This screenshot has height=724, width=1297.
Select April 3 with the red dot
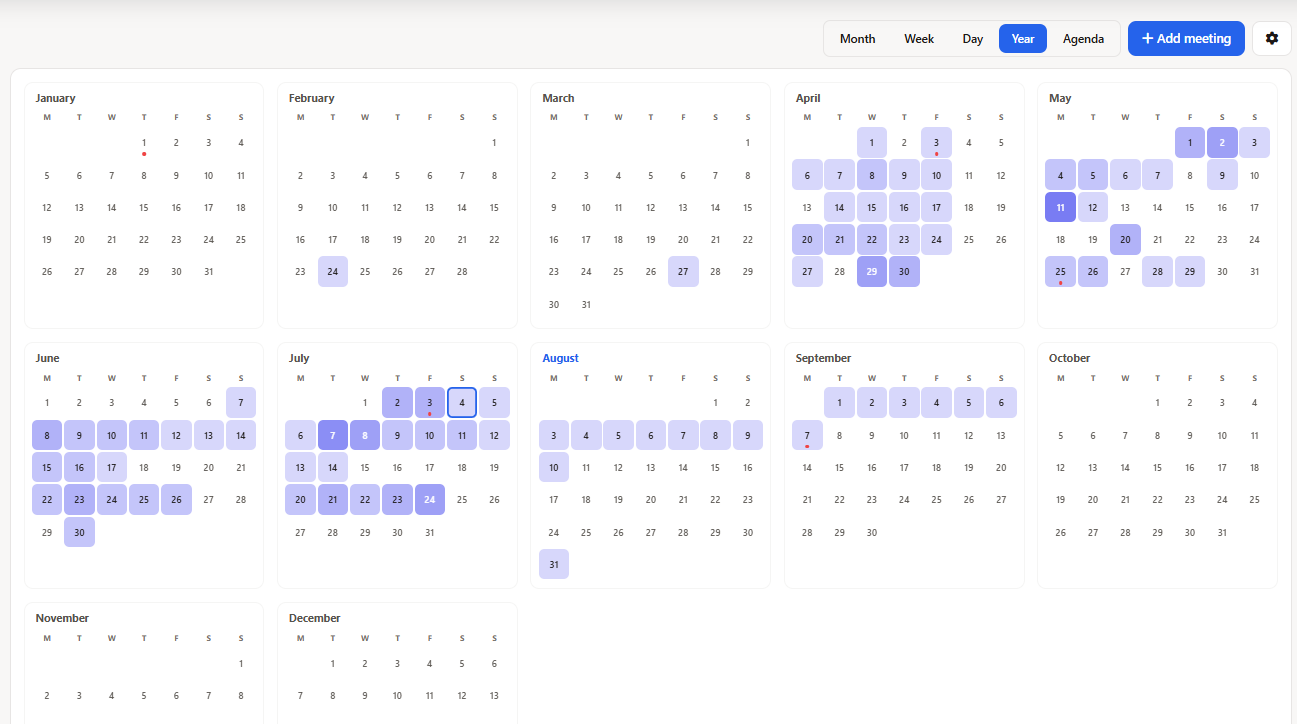(936, 143)
